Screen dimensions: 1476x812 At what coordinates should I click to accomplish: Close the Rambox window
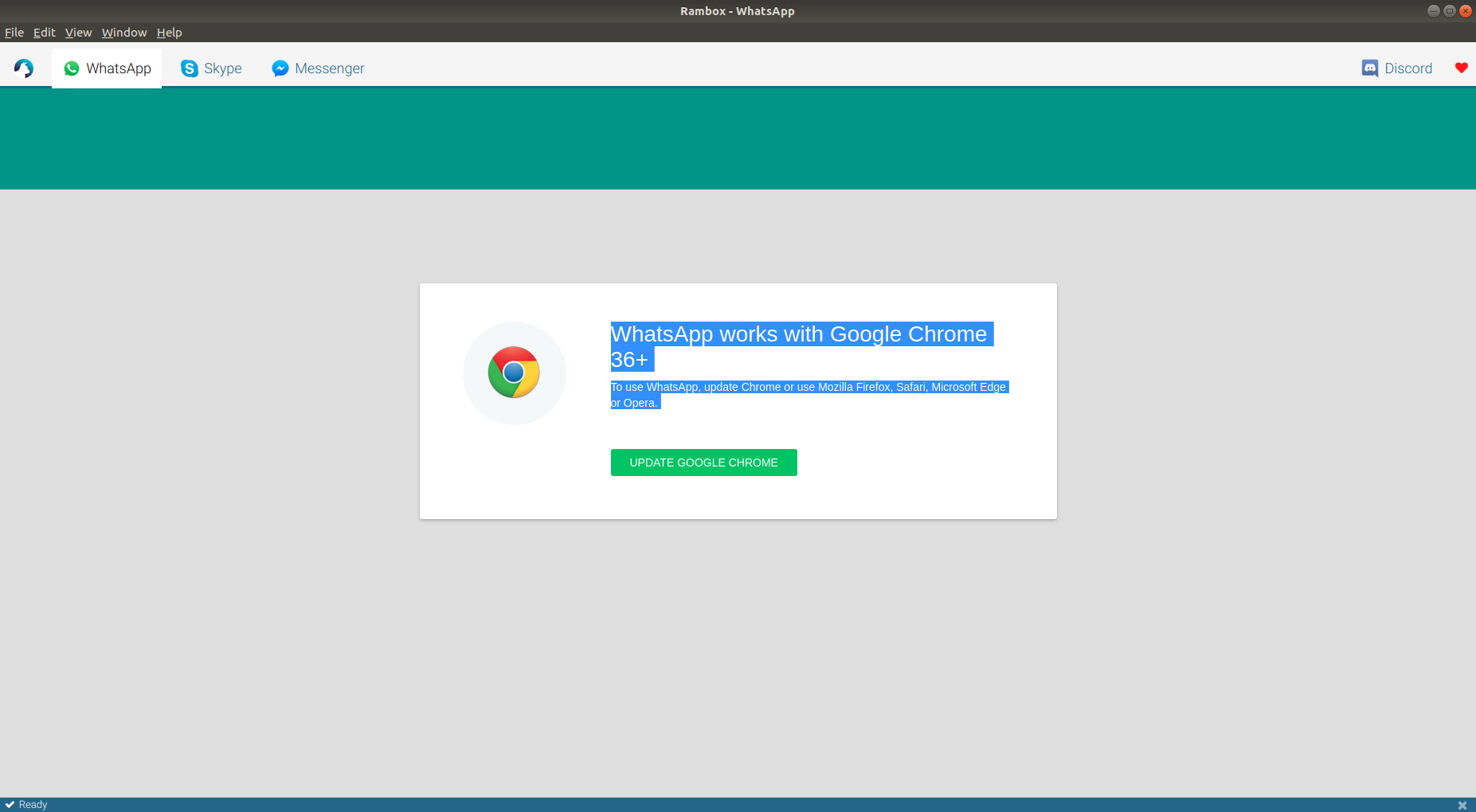(x=1465, y=10)
